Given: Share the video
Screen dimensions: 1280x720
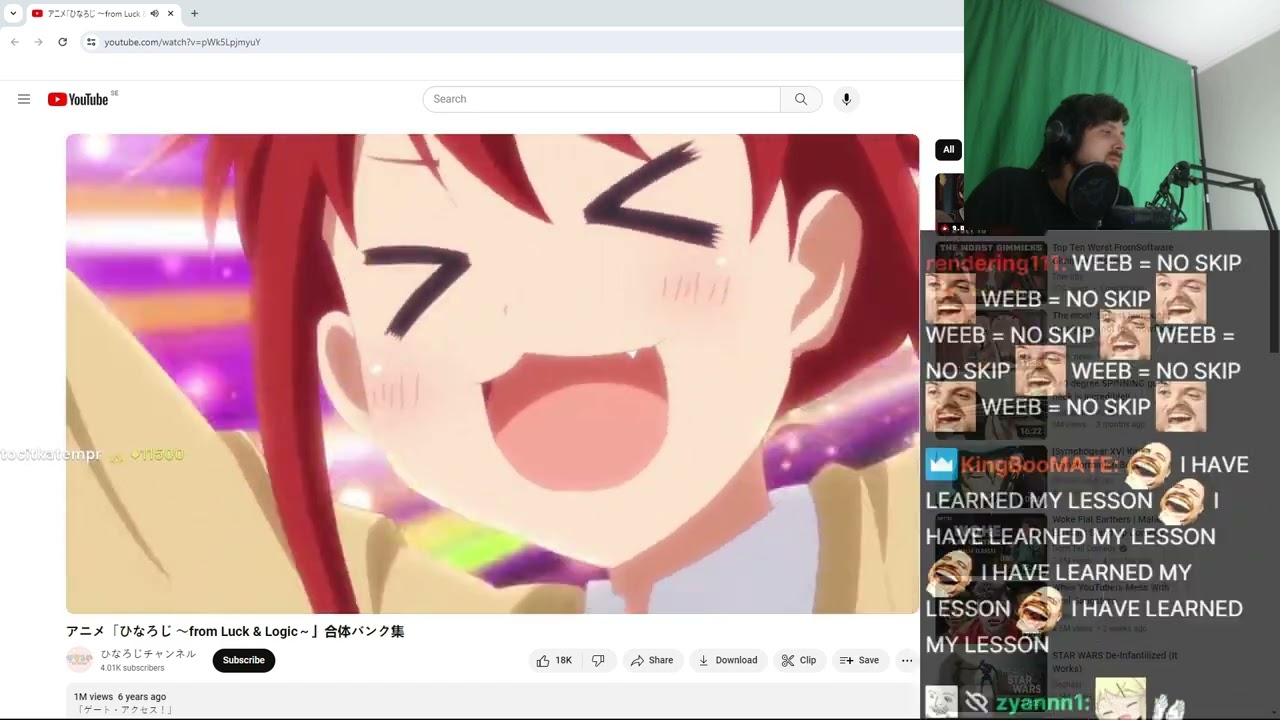Looking at the screenshot, I should (651, 660).
